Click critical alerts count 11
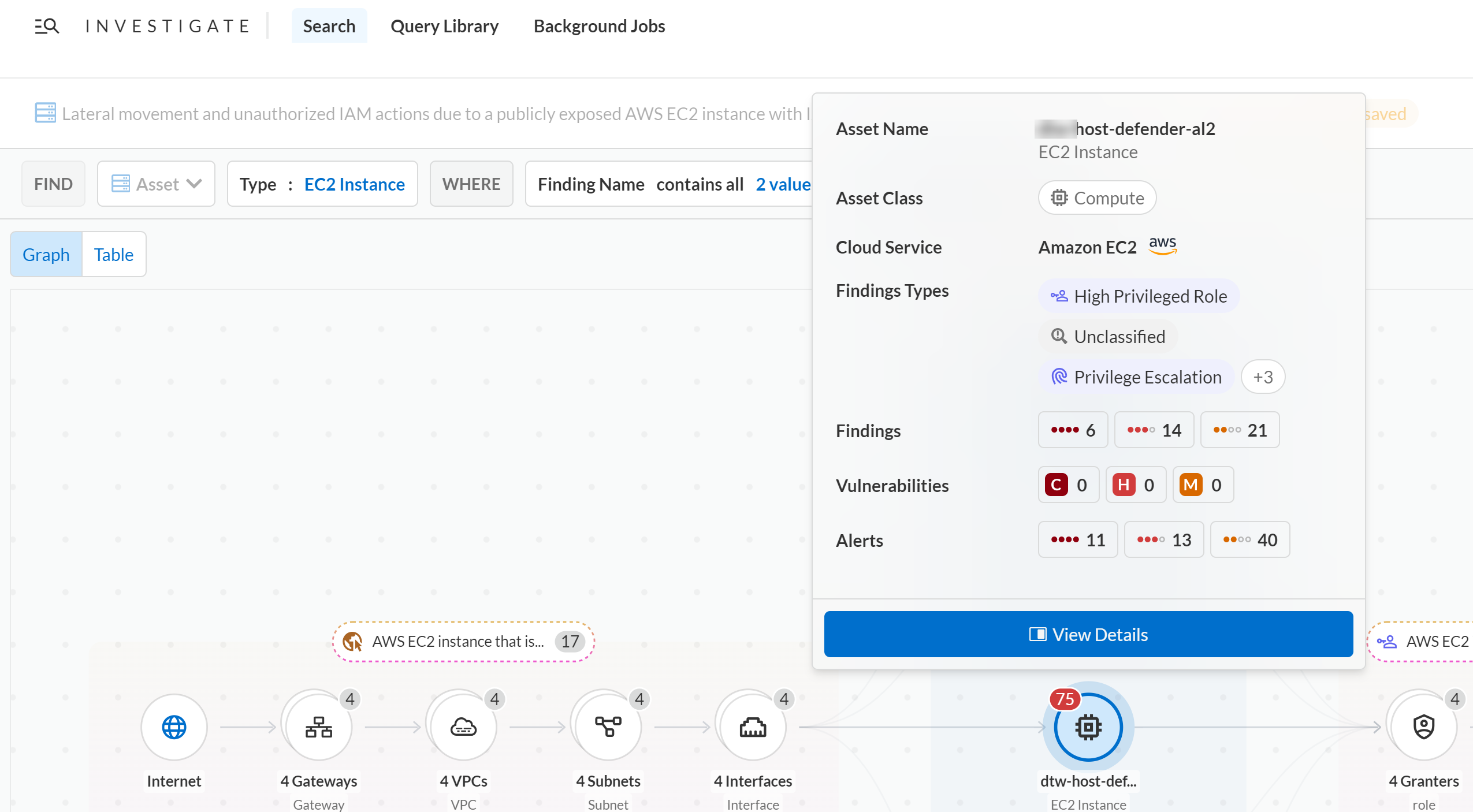Screen dimensions: 1473x812 1078,539
